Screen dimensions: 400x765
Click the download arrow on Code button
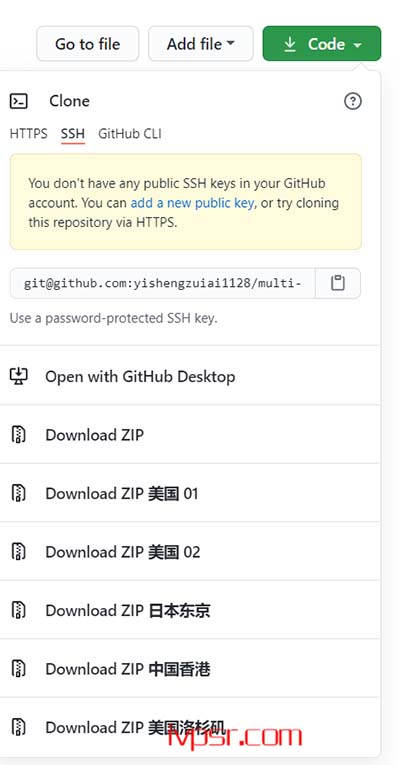tap(290, 44)
